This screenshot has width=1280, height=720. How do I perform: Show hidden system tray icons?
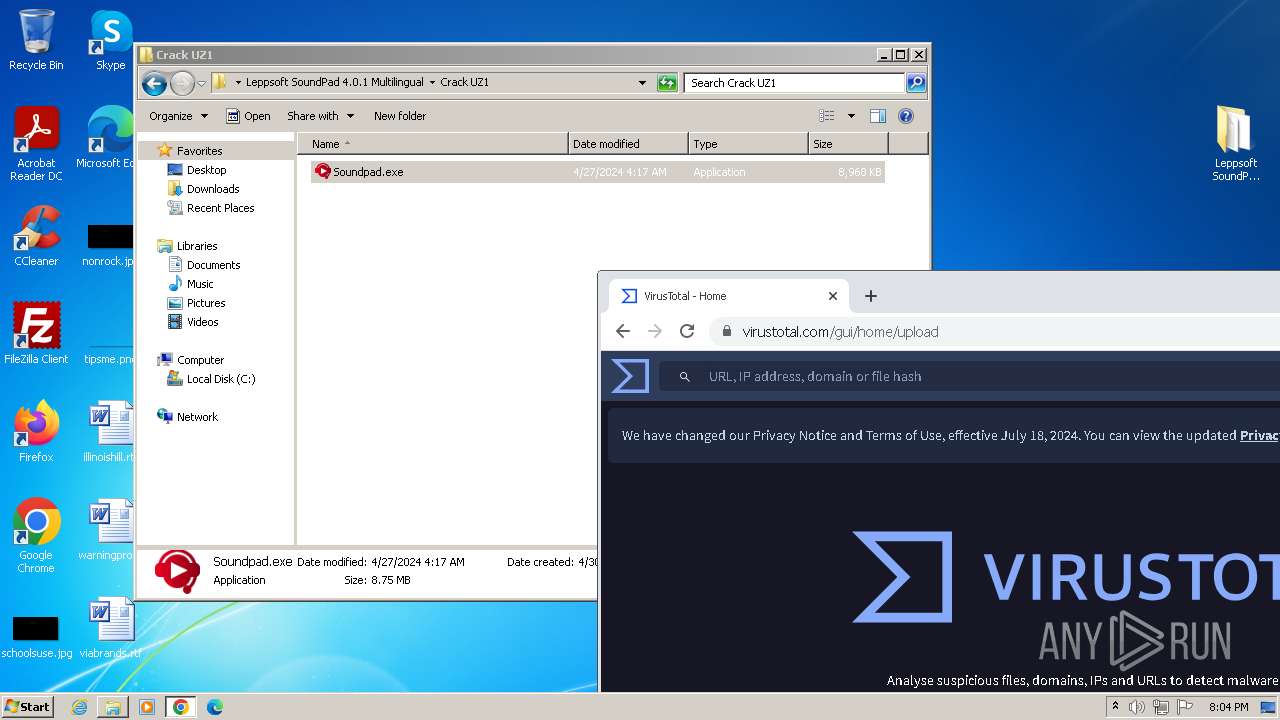[1115, 707]
